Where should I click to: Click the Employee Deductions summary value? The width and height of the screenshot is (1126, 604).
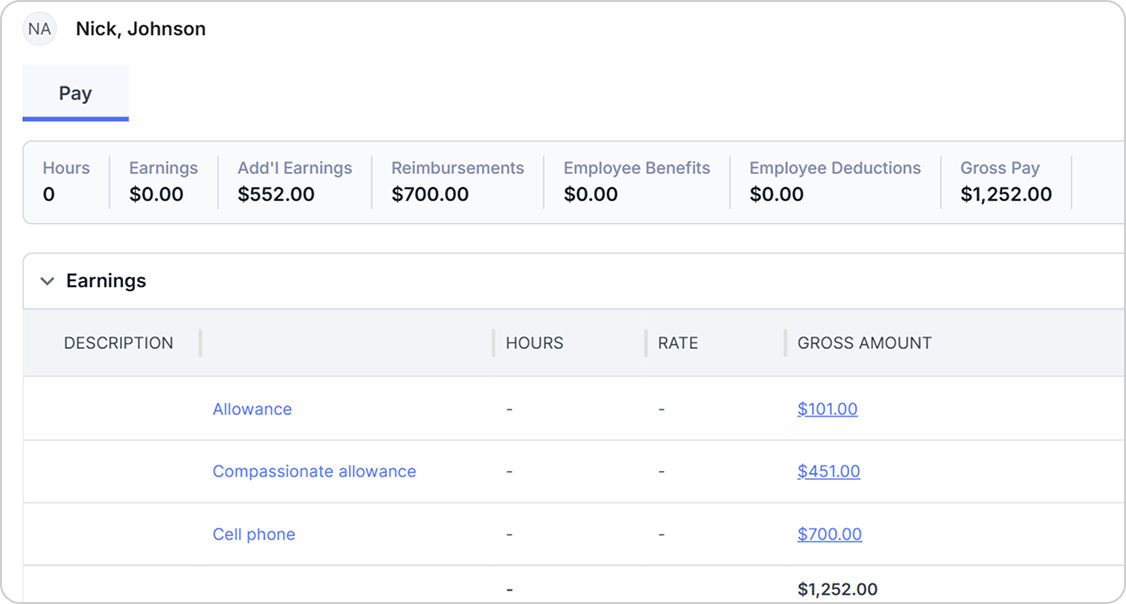pyautogui.click(x=776, y=195)
